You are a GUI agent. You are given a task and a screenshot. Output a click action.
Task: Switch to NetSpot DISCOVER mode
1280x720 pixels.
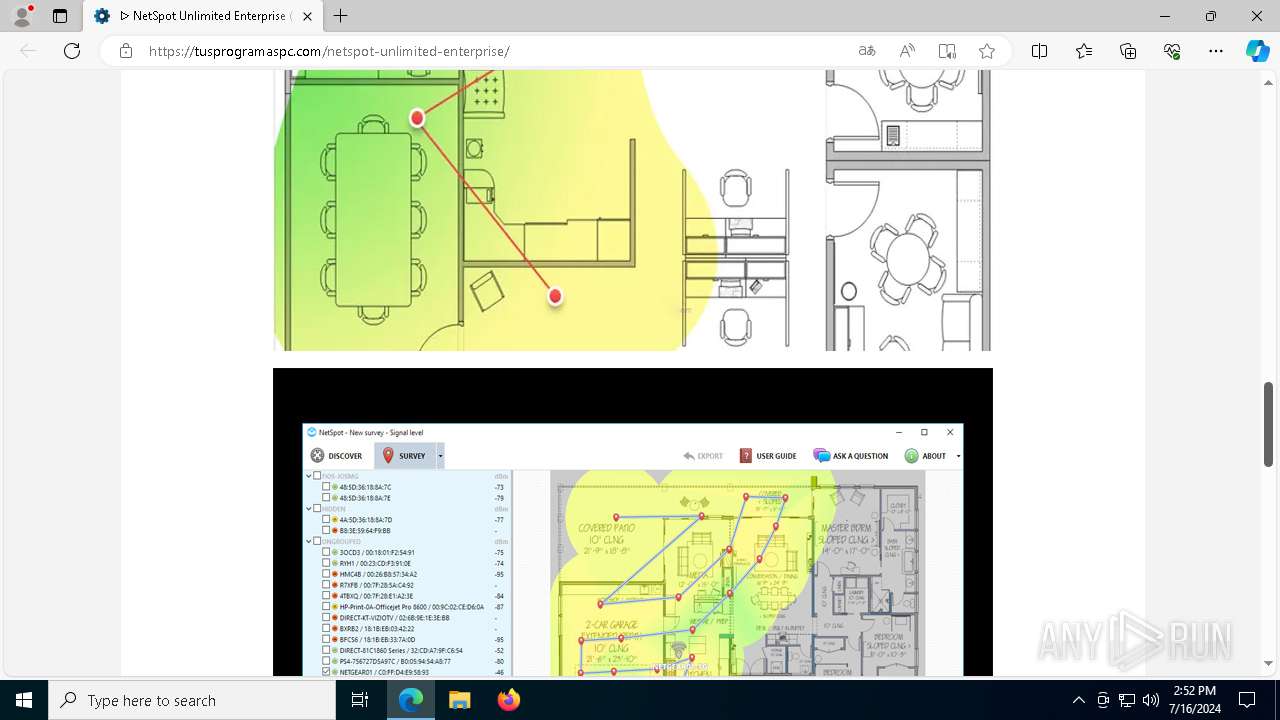click(337, 456)
